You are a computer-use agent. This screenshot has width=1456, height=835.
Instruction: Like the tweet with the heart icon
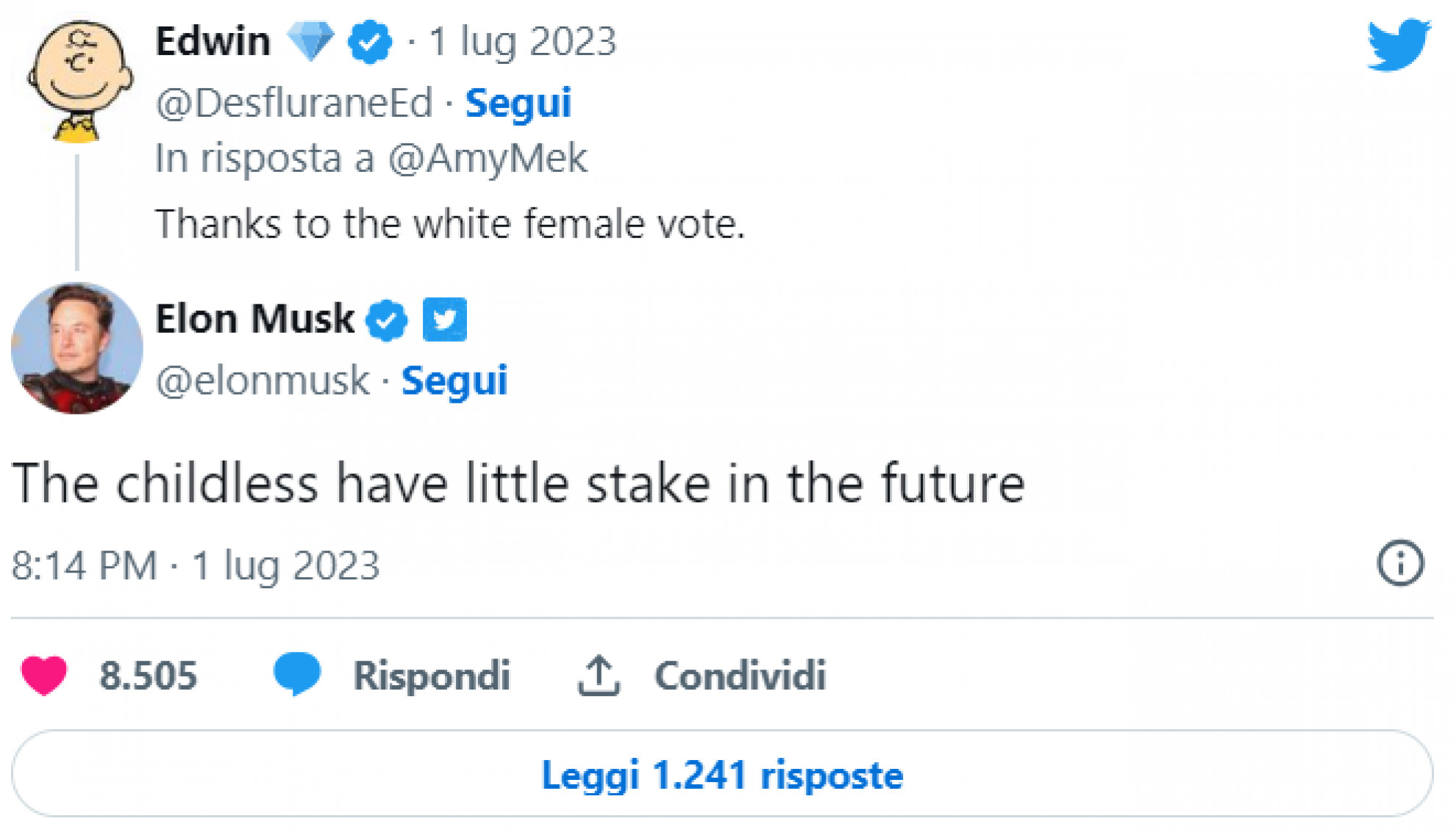pos(44,675)
